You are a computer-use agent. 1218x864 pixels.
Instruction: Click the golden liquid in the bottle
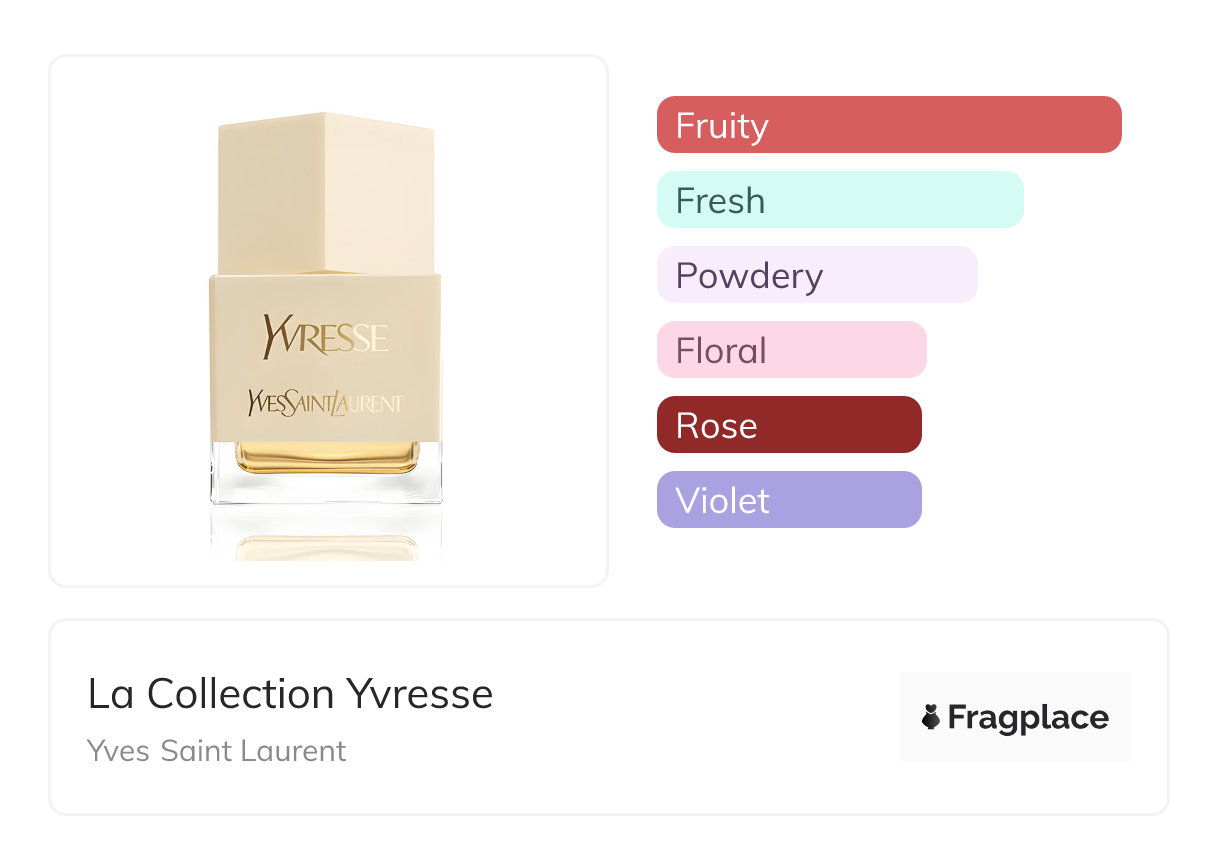326,458
